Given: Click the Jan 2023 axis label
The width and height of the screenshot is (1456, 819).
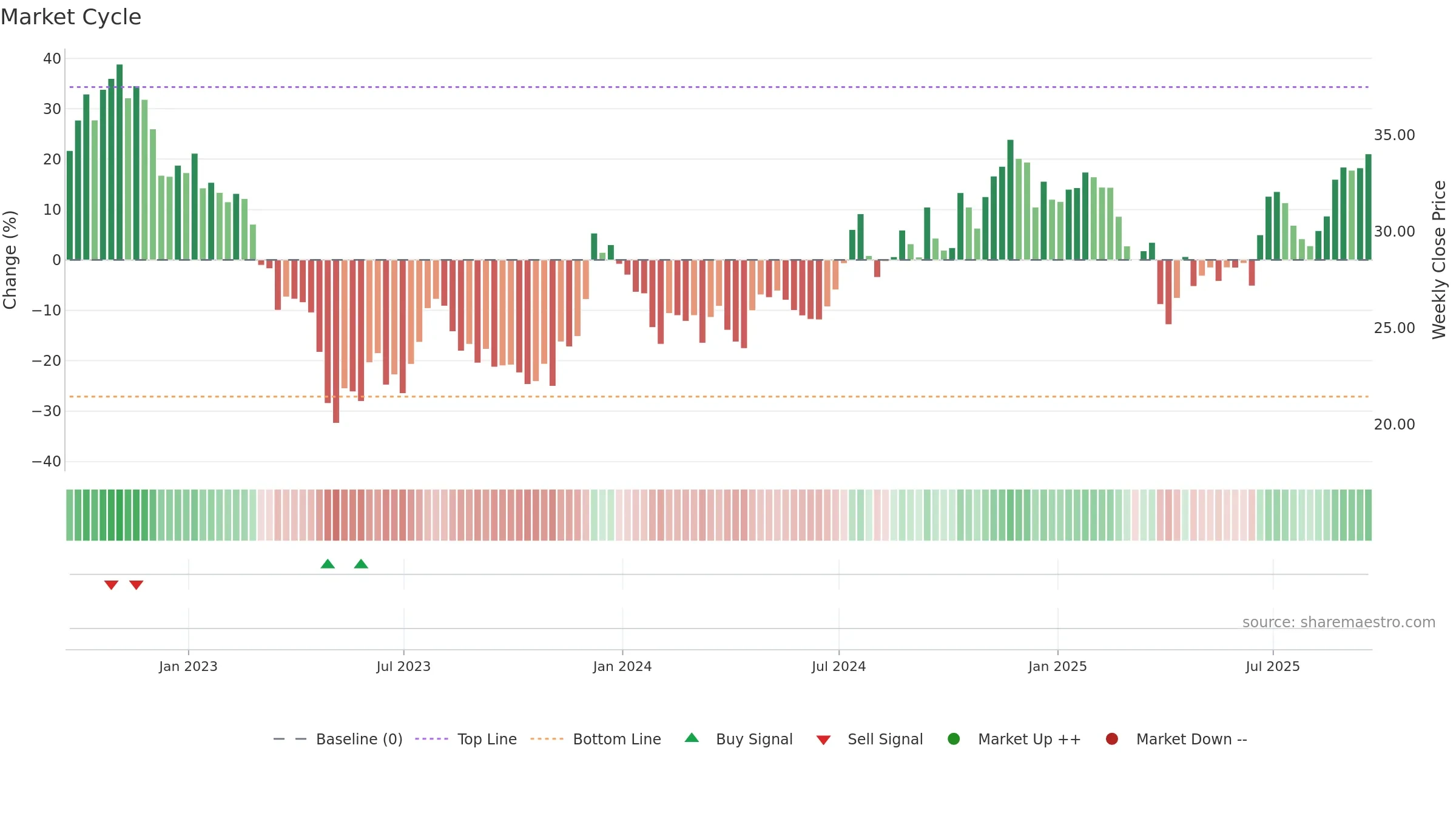Looking at the screenshot, I should click(x=188, y=666).
